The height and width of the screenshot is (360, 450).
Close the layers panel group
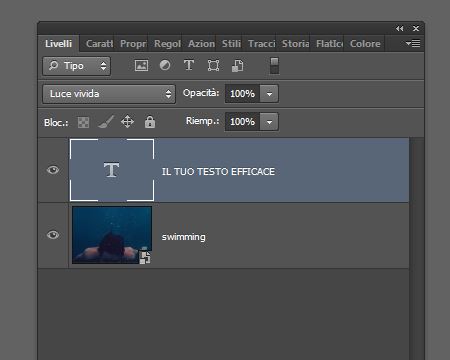(416, 29)
